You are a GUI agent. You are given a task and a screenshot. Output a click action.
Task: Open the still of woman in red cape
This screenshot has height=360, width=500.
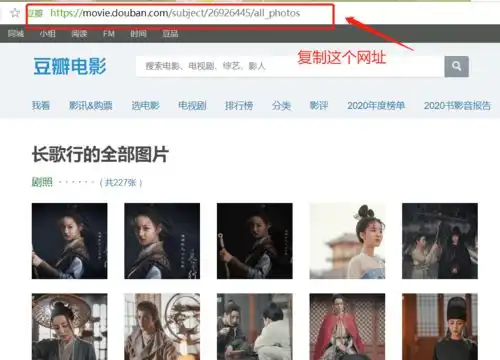coord(347,327)
